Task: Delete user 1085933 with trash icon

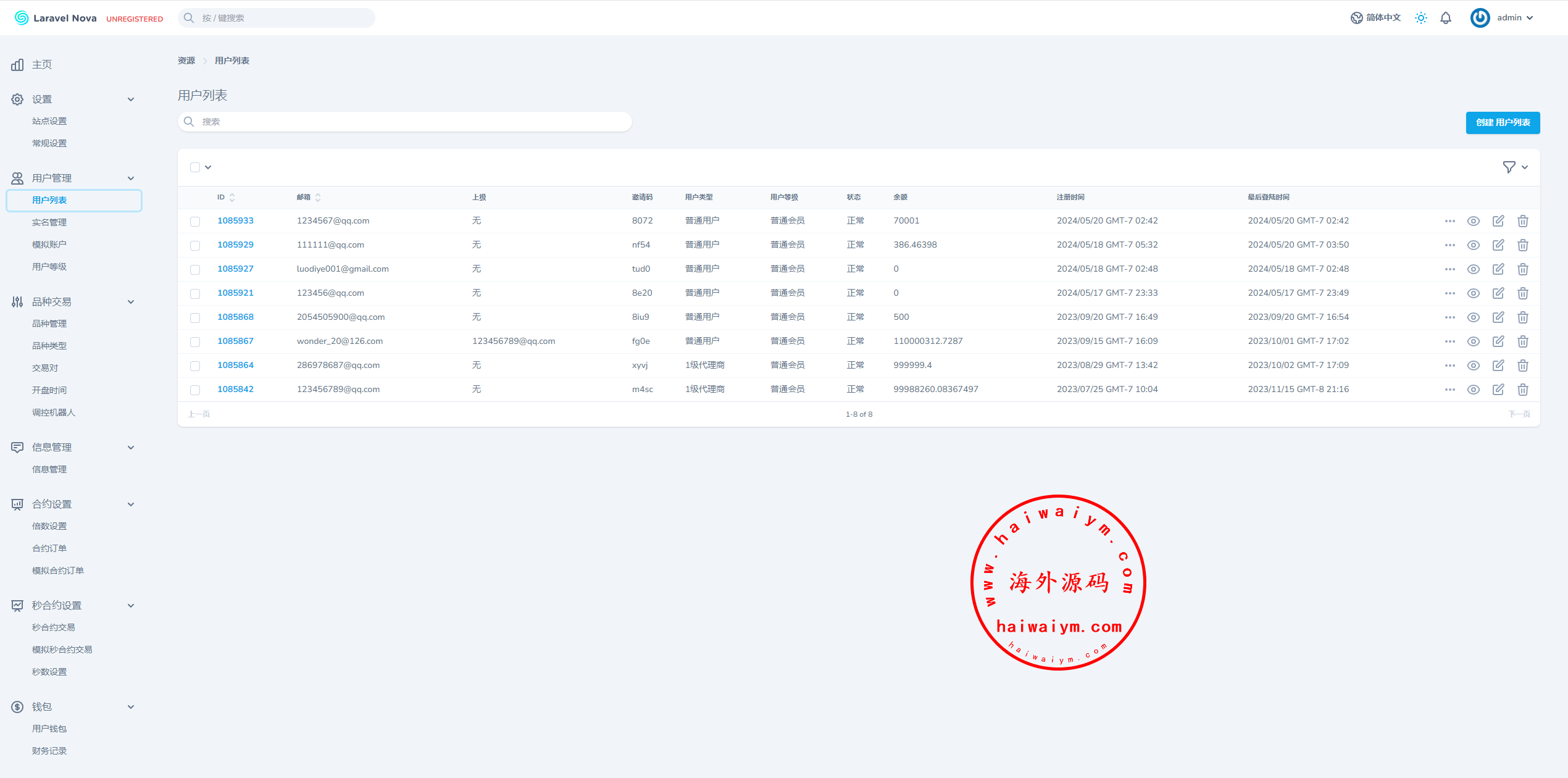Action: coord(1523,221)
